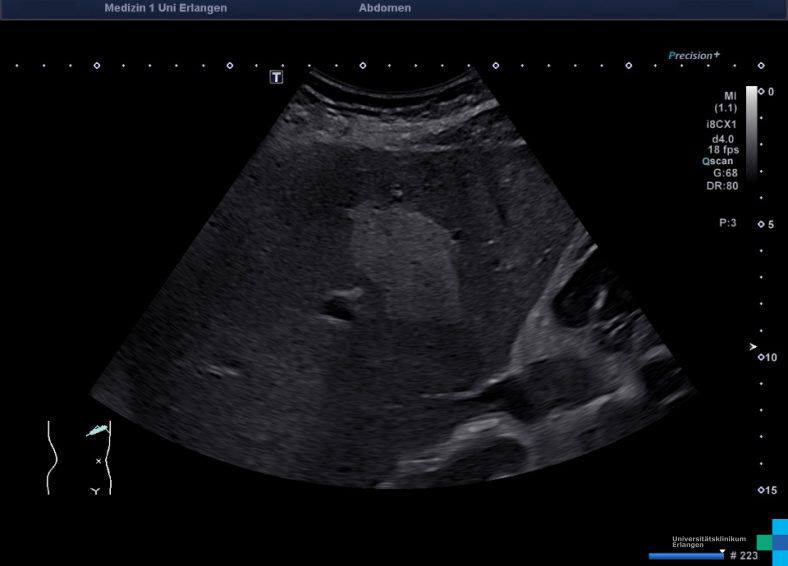
Task: Click the Qscan setting label
Action: [x=720, y=160]
